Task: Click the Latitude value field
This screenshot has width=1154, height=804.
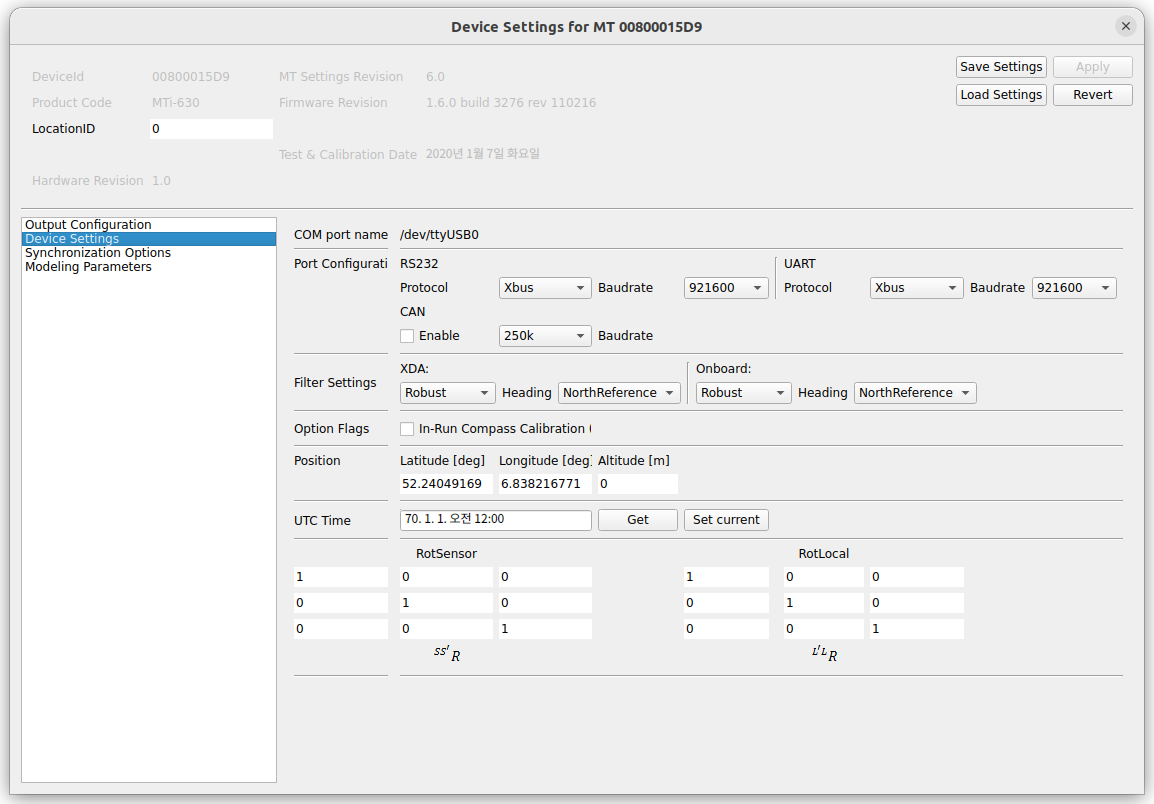Action: point(446,484)
